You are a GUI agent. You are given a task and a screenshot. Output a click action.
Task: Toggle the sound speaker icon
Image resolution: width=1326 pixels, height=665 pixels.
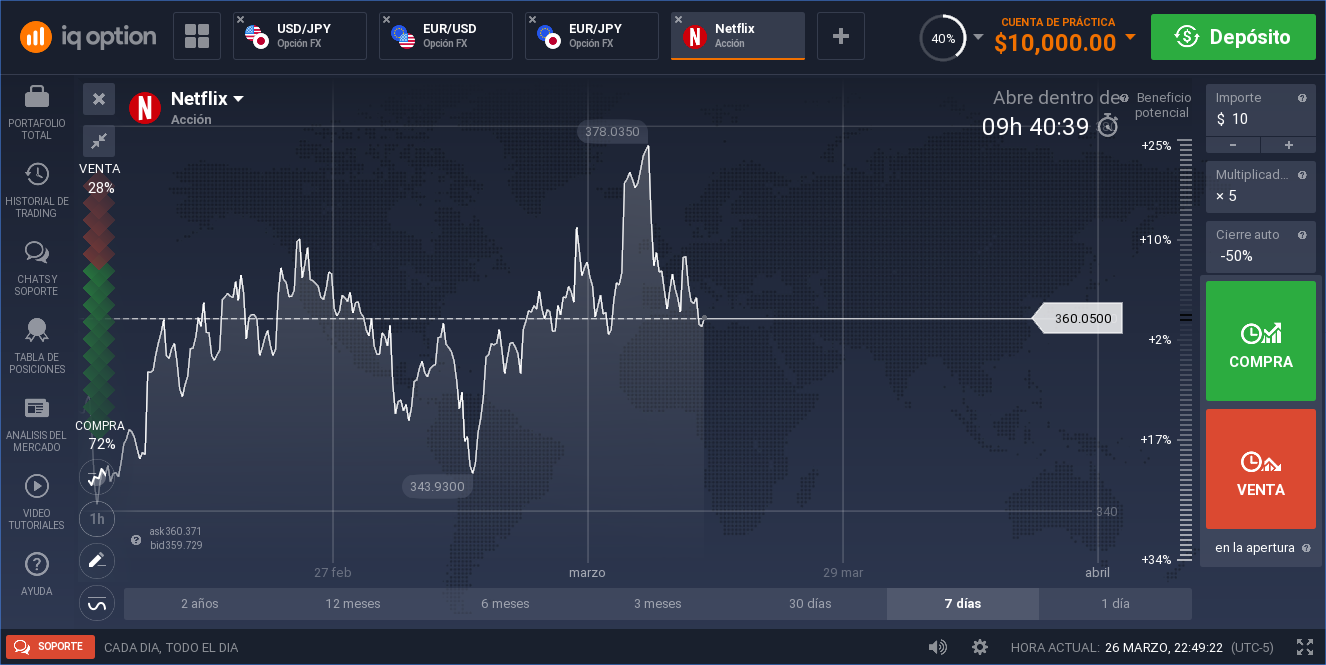point(937,647)
